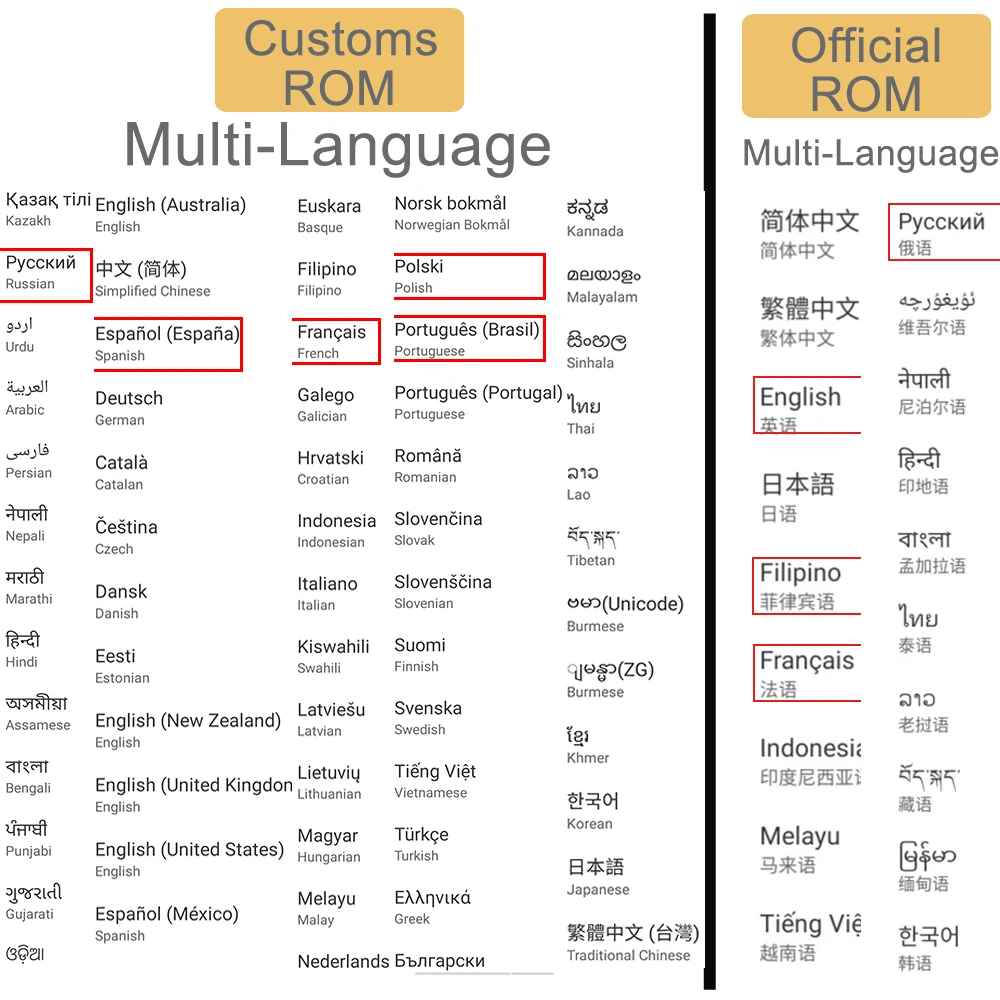The width and height of the screenshot is (1000, 1000).
Task: Select Svenska Swedish language
Action: pyautogui.click(x=428, y=718)
